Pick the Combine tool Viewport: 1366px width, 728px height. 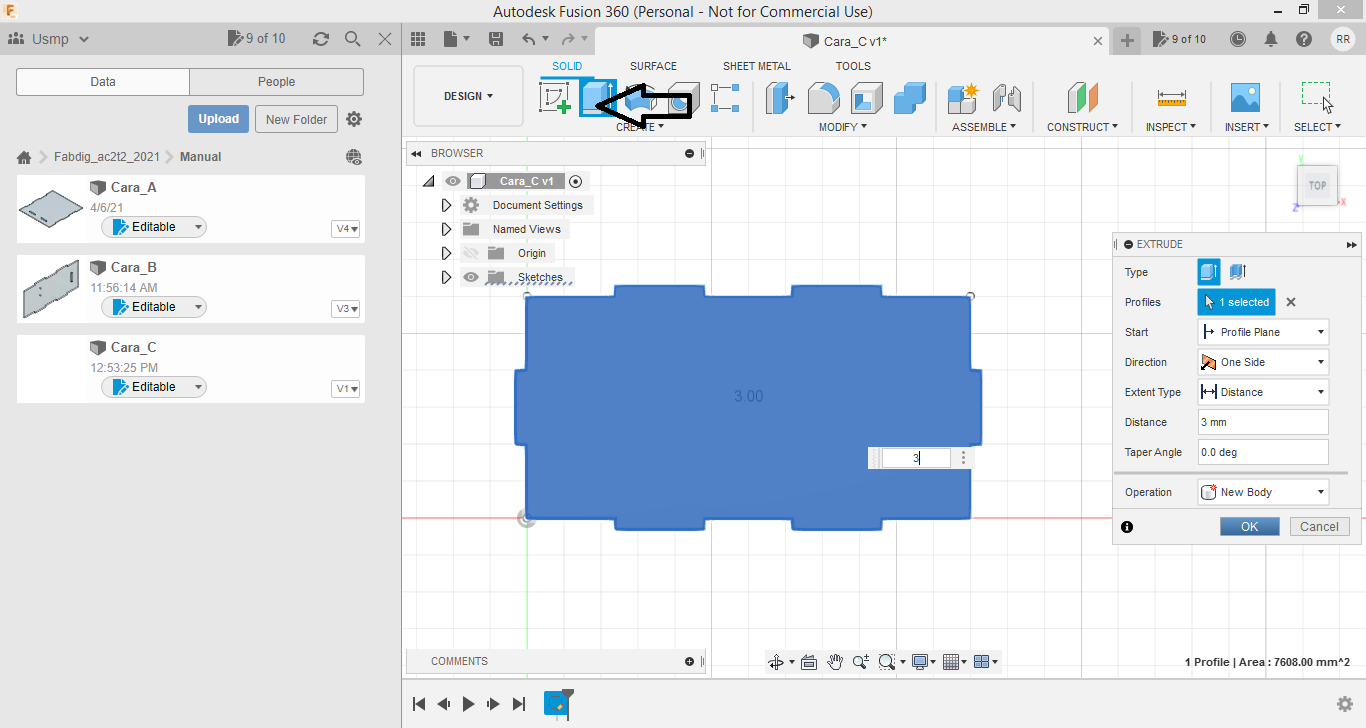pos(910,98)
